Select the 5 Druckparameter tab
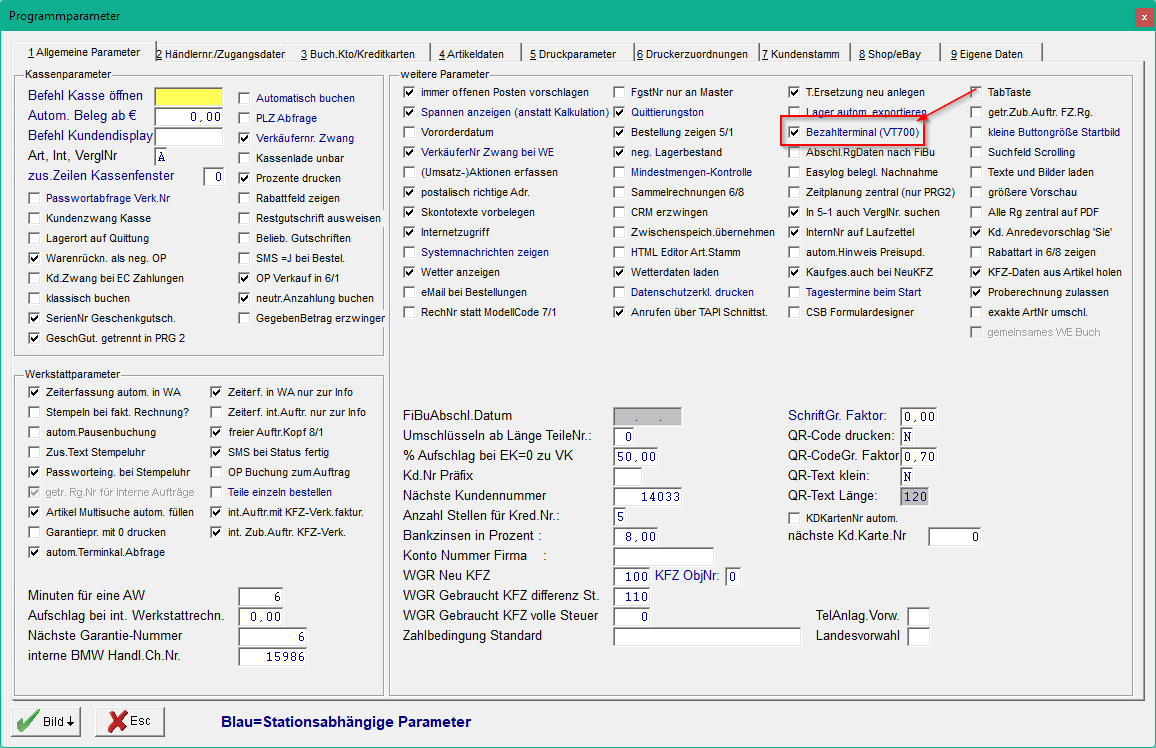1156x748 pixels. (x=573, y=54)
